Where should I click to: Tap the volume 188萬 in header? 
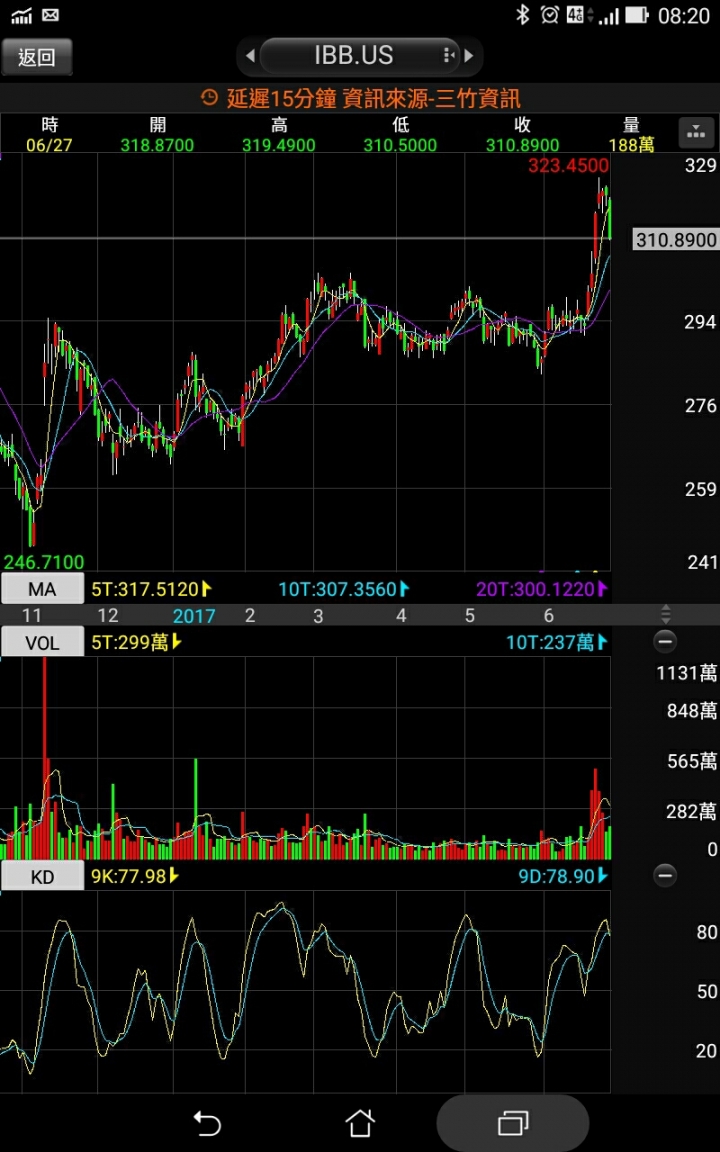coord(632,145)
